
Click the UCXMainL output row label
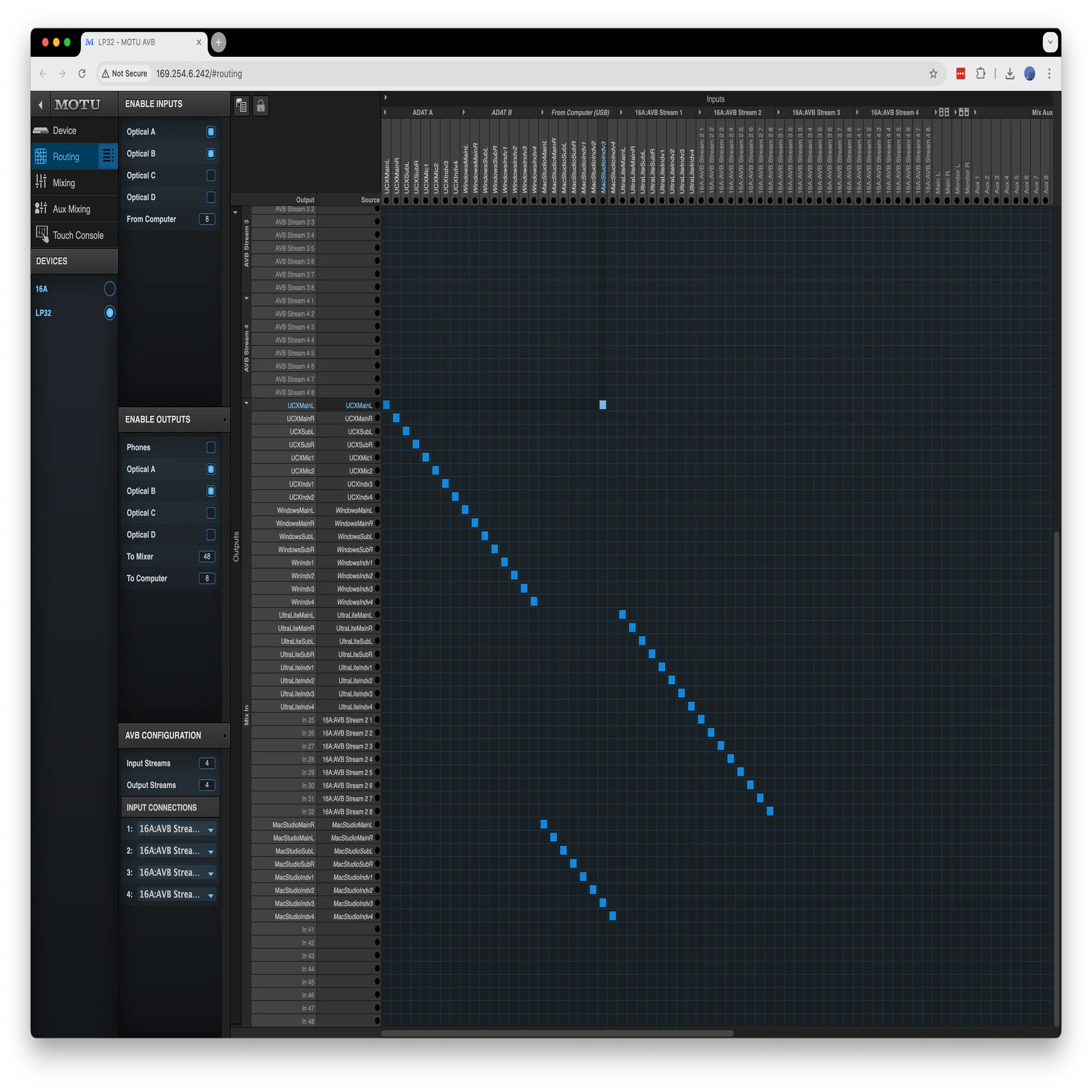click(301, 406)
